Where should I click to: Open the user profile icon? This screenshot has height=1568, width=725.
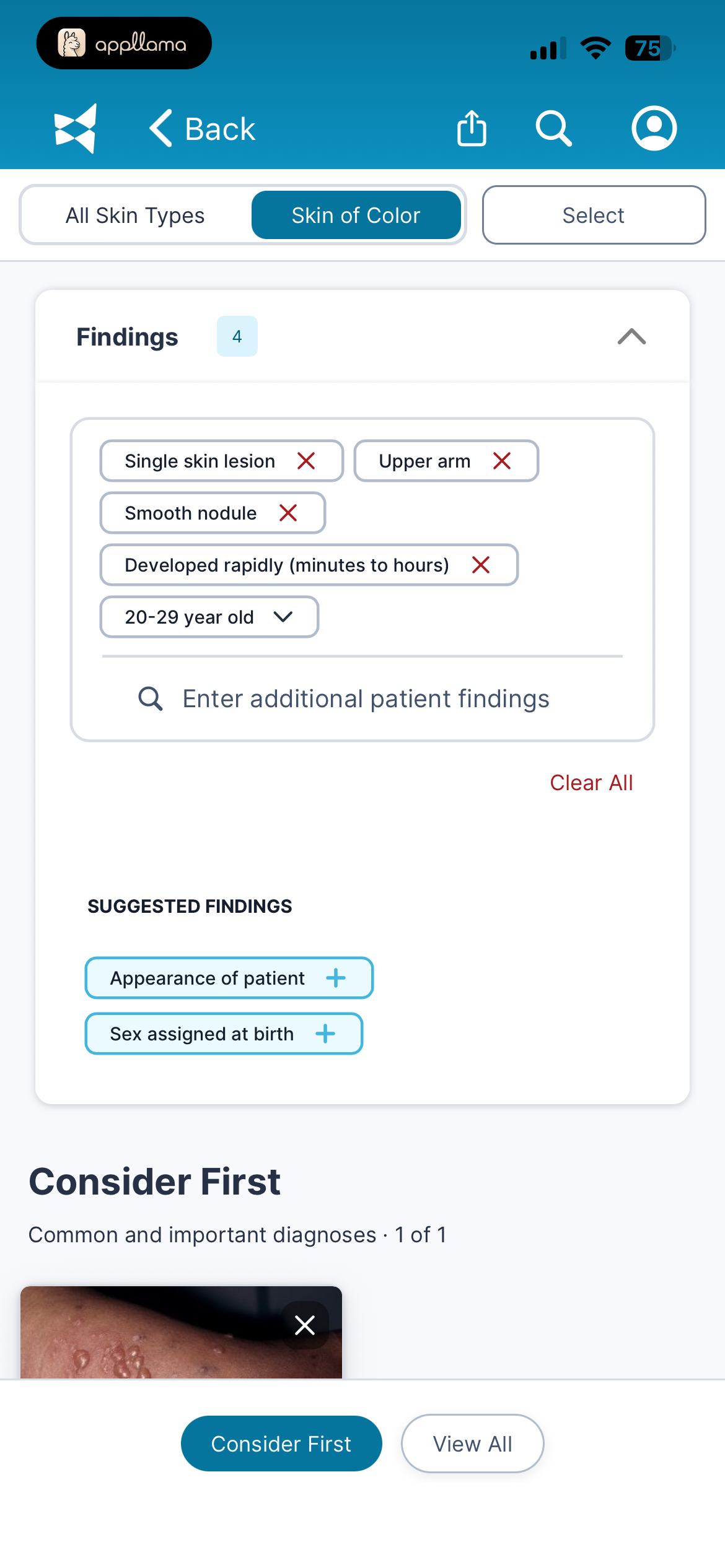(654, 128)
